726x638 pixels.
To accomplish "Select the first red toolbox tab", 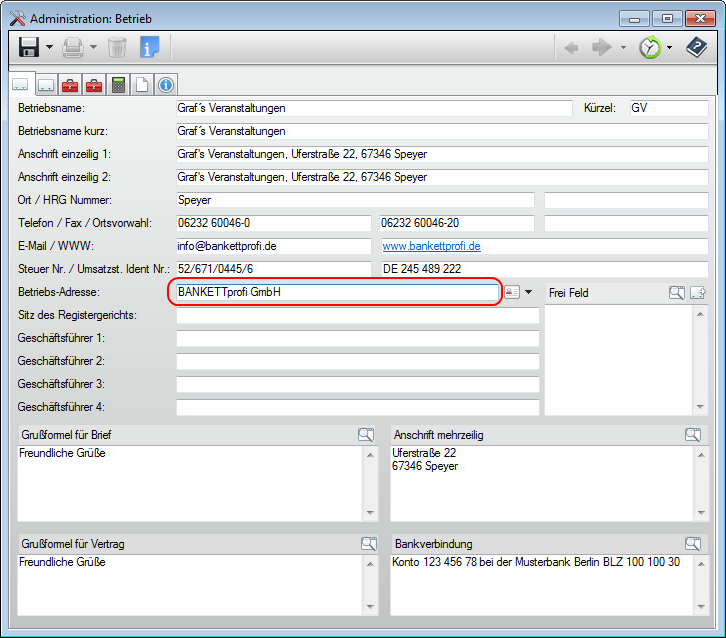I will [x=70, y=85].
